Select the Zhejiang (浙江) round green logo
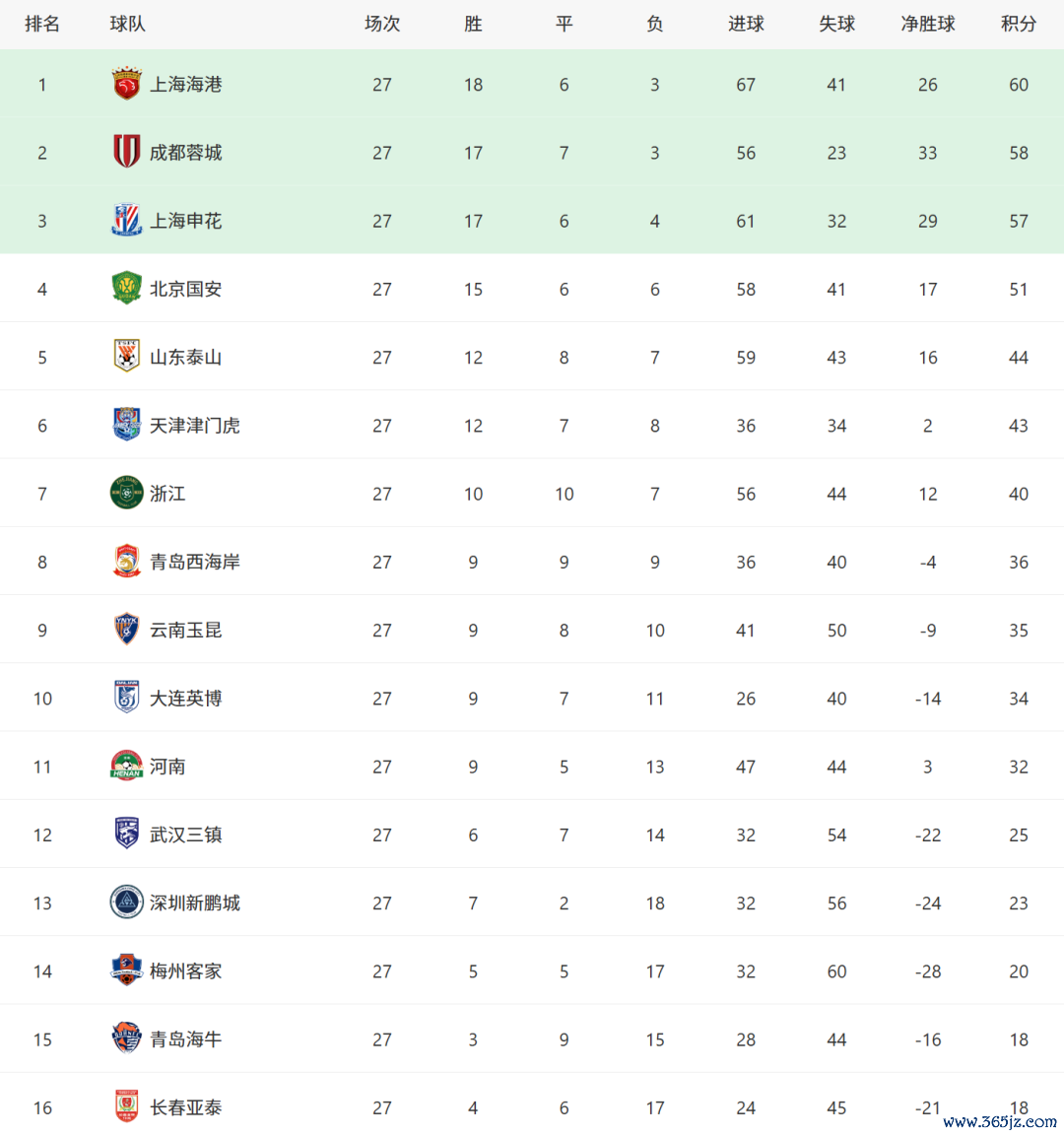This screenshot has width=1064, height=1137. point(126,493)
